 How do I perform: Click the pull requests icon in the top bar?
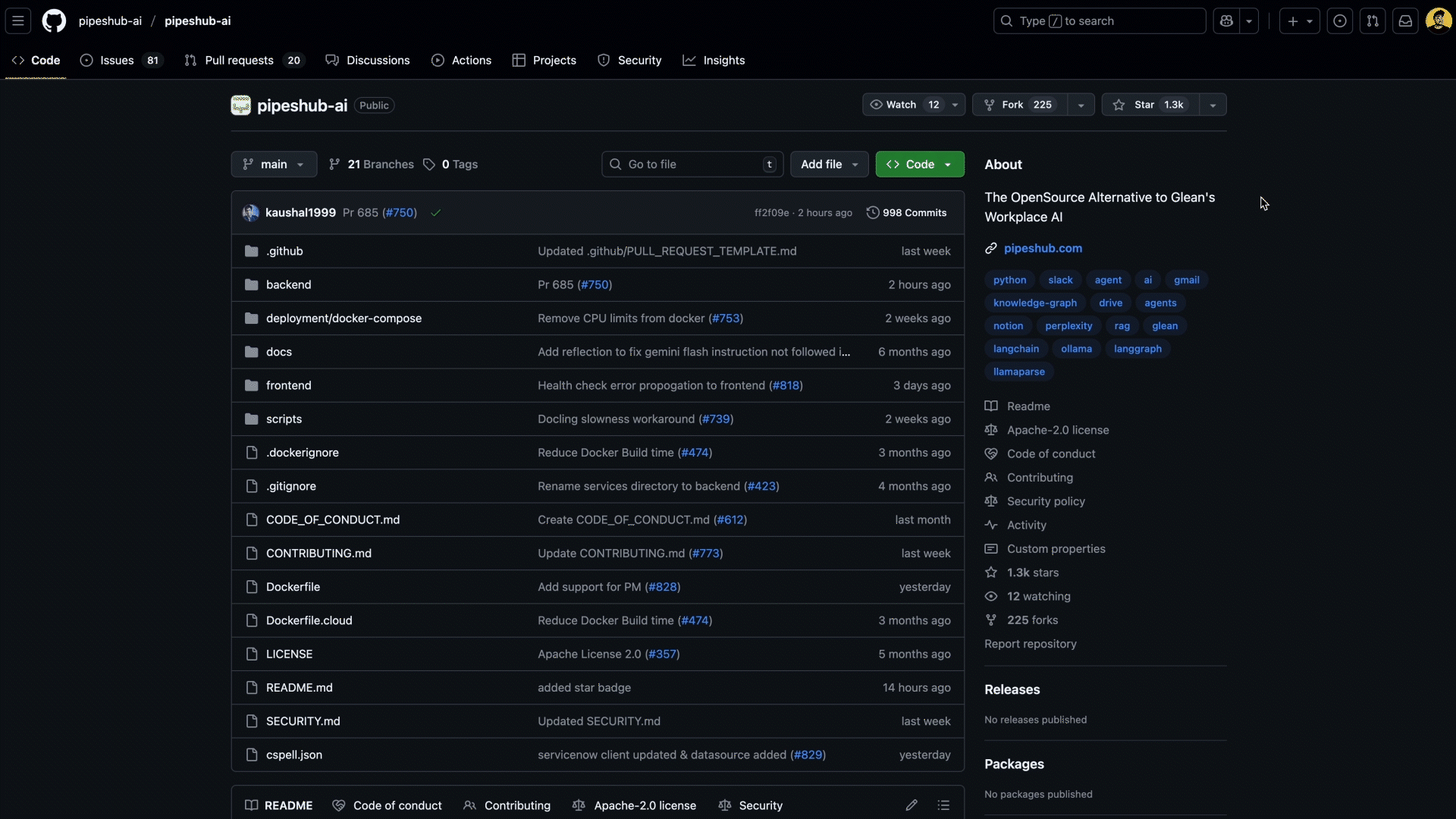click(1373, 20)
